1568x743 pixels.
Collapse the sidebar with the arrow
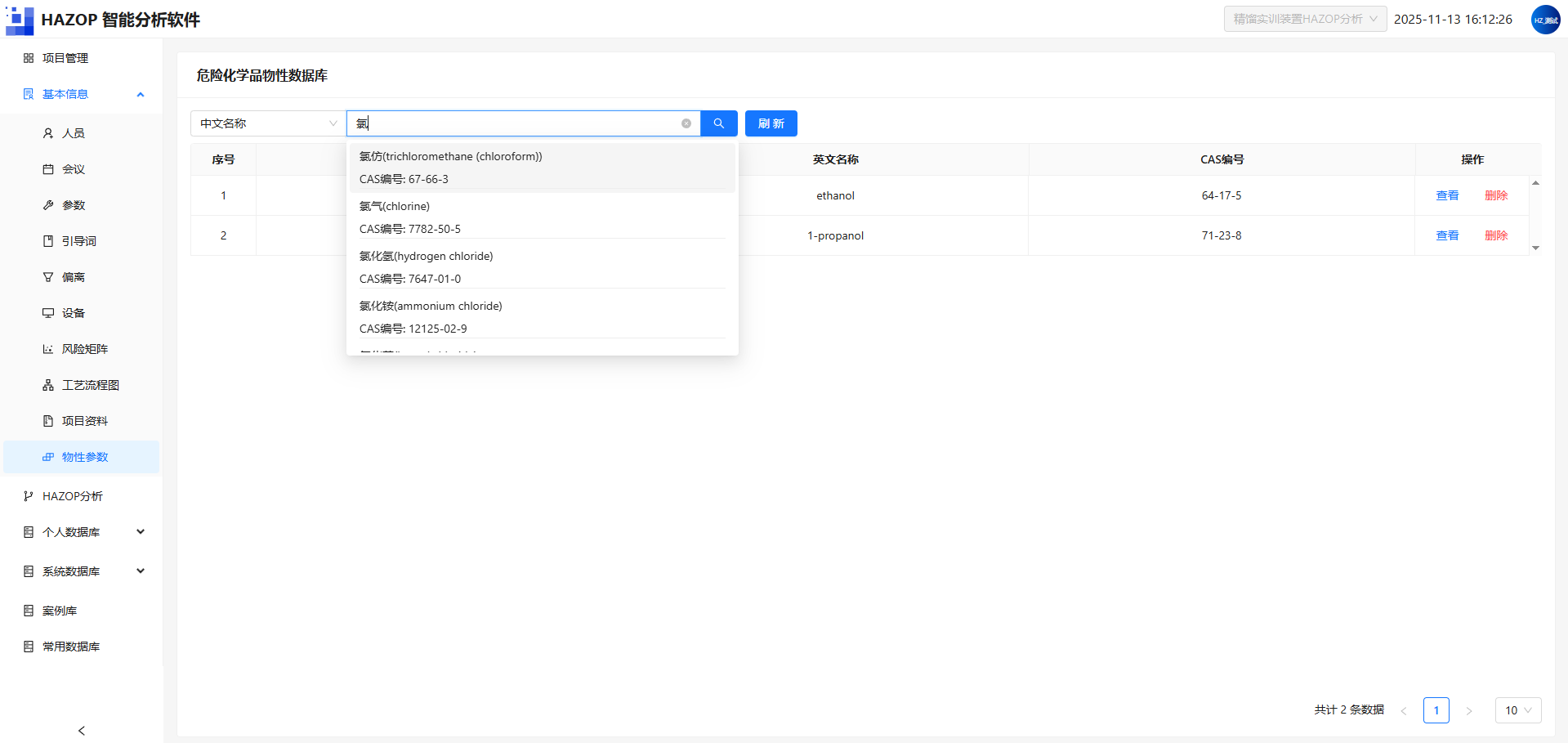click(x=82, y=731)
